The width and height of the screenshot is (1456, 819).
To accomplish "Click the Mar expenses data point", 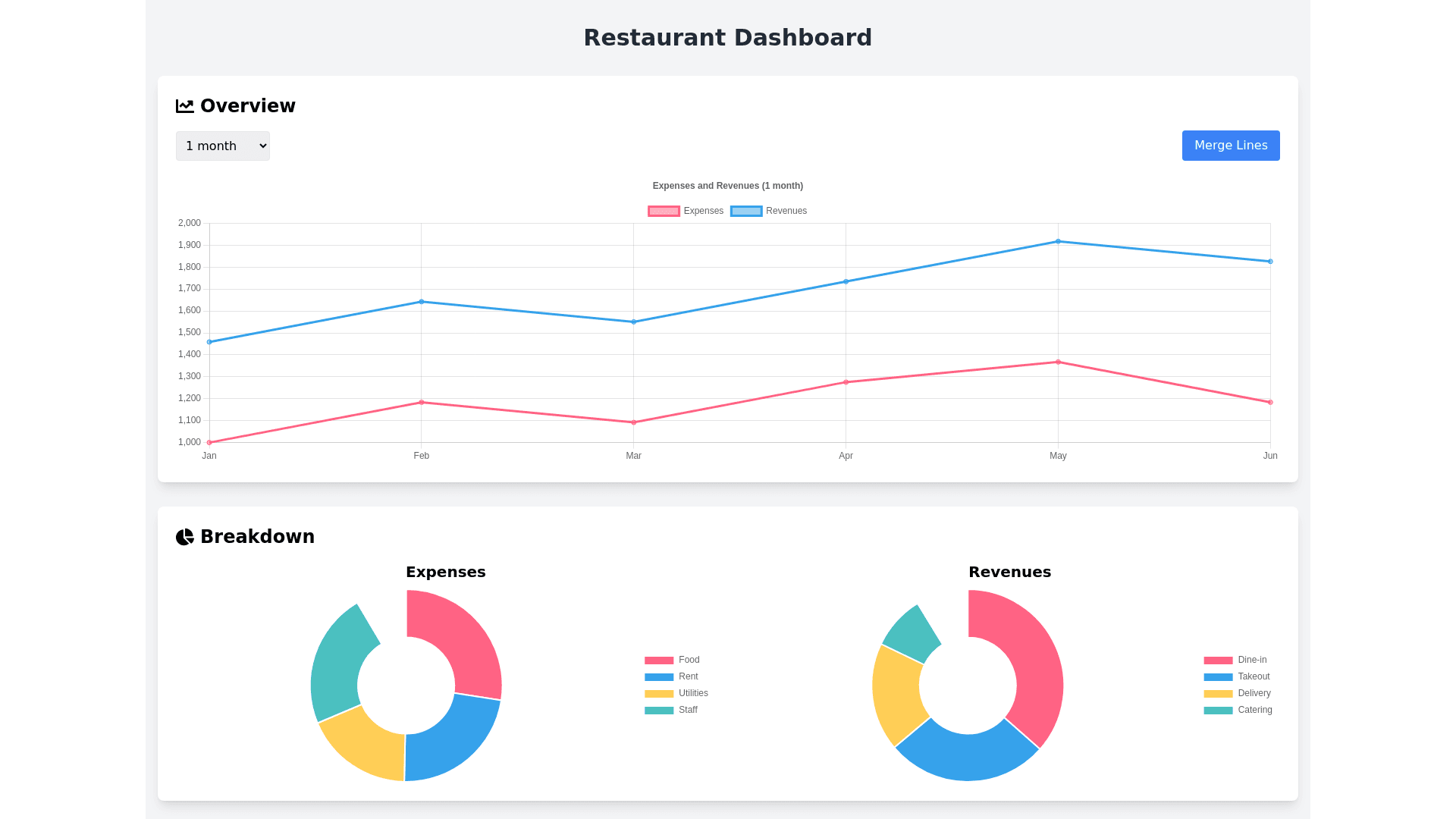I will pos(634,422).
